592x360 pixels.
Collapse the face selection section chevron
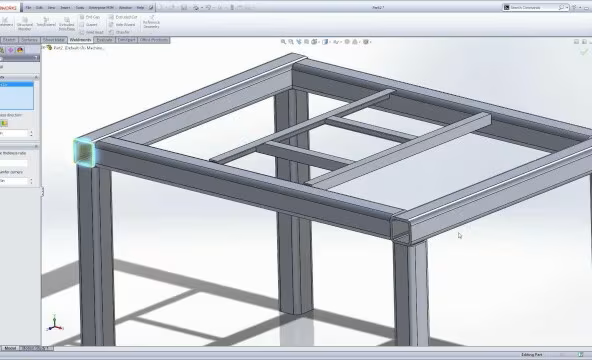coord(36,77)
